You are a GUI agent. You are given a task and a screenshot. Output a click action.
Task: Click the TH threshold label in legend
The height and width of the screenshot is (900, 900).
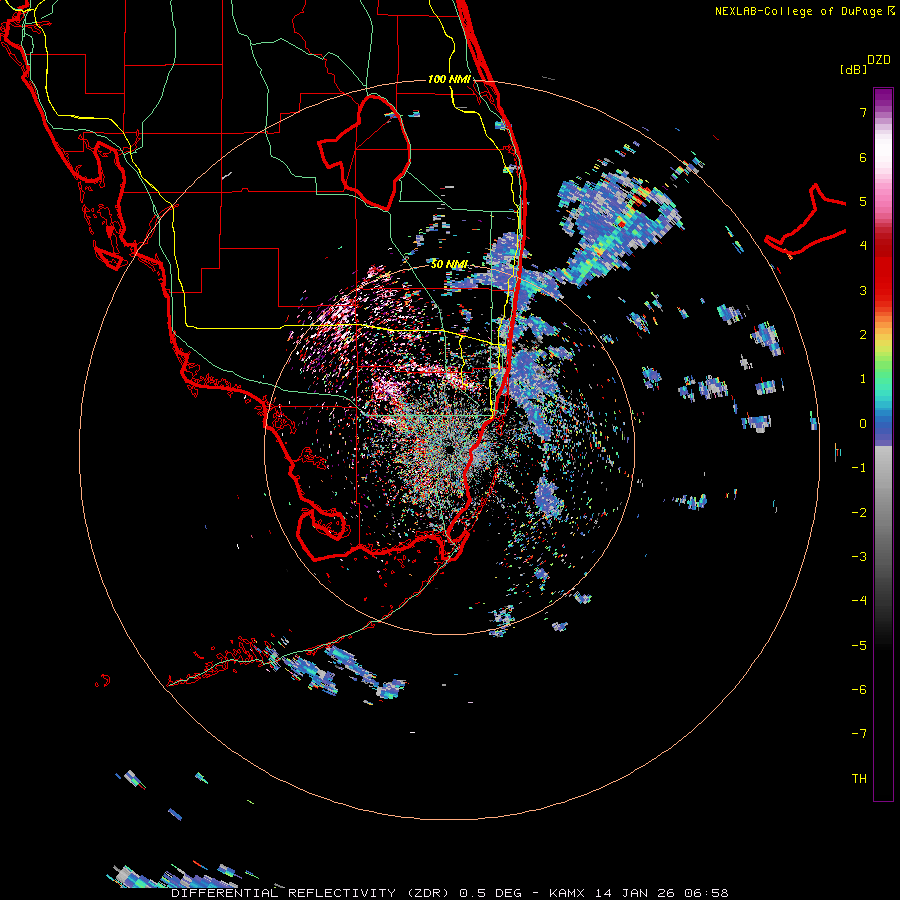click(x=859, y=778)
